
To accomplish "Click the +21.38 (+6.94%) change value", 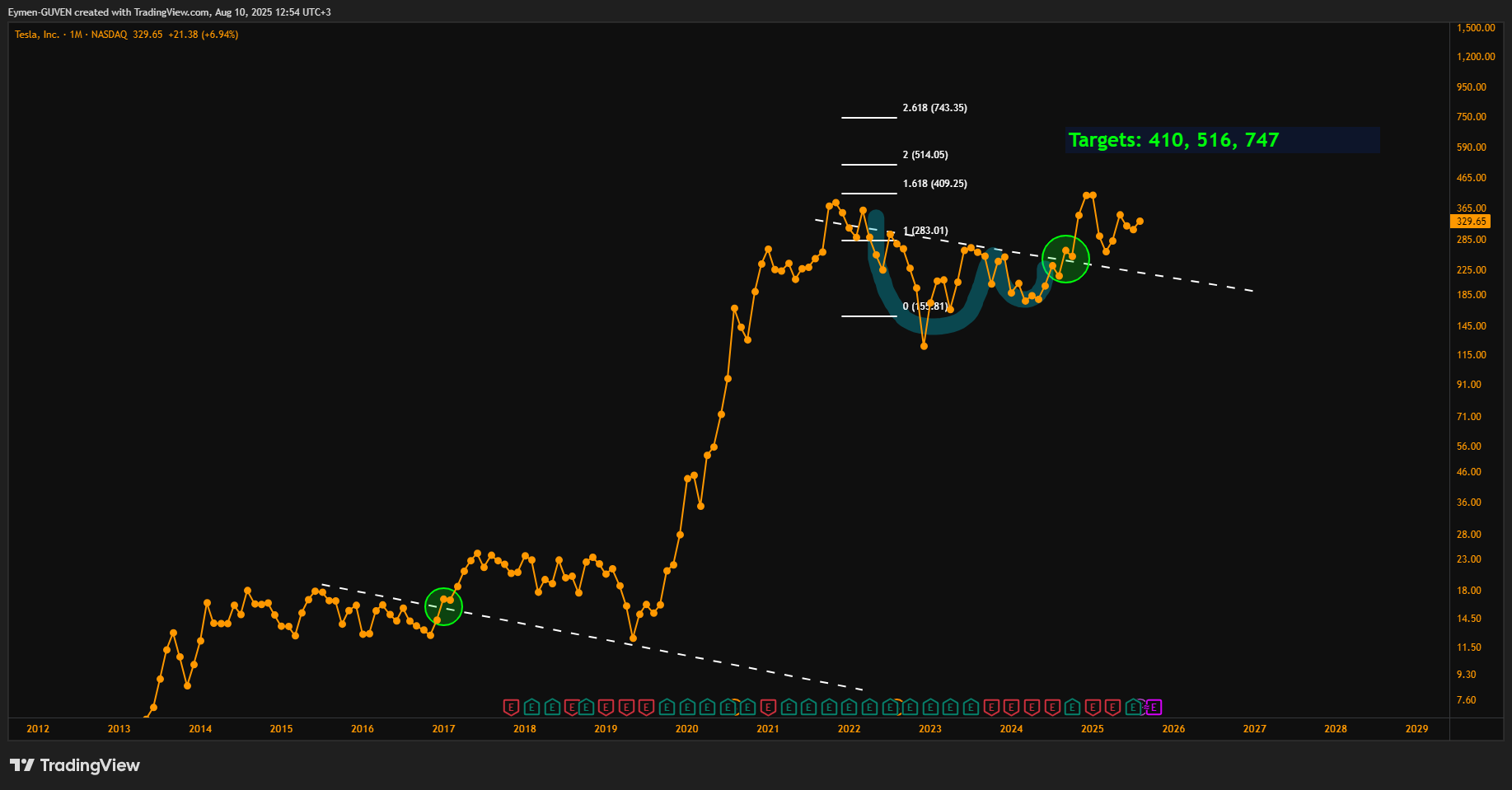I will point(203,35).
